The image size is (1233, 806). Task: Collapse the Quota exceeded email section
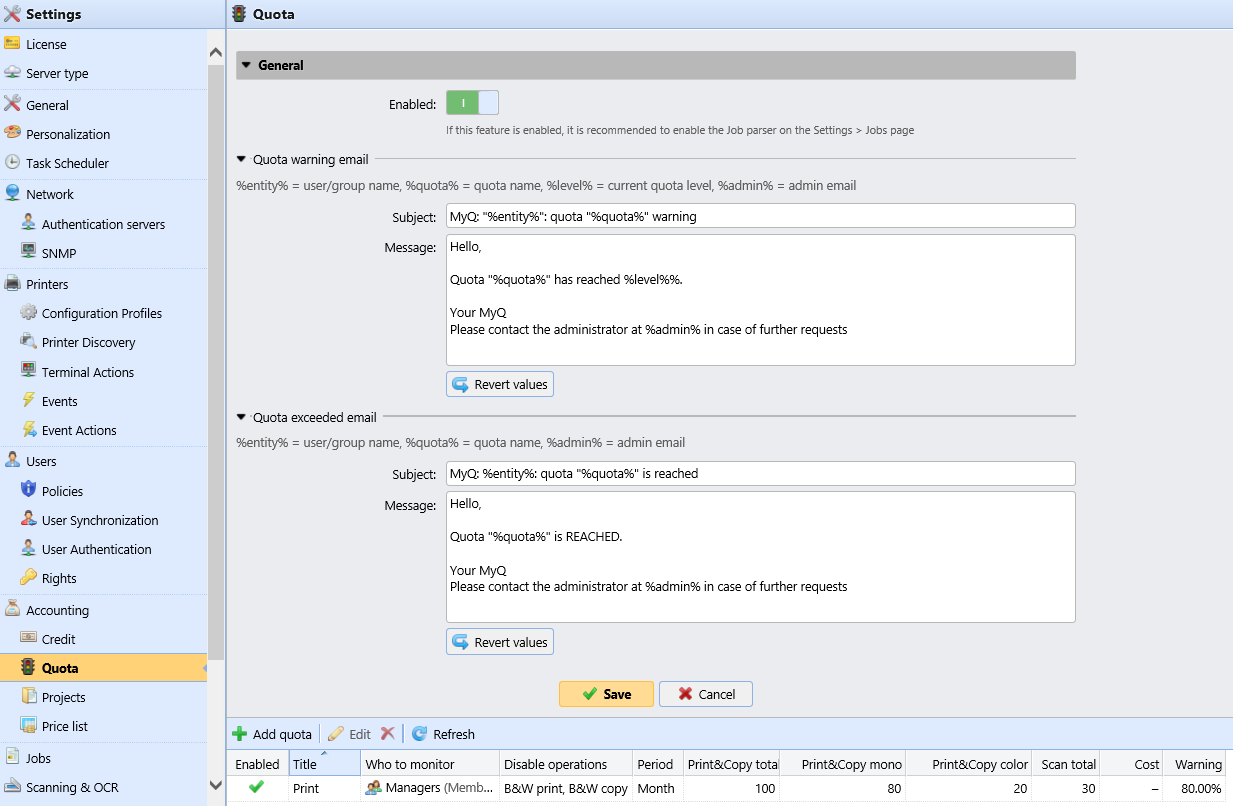(241, 415)
